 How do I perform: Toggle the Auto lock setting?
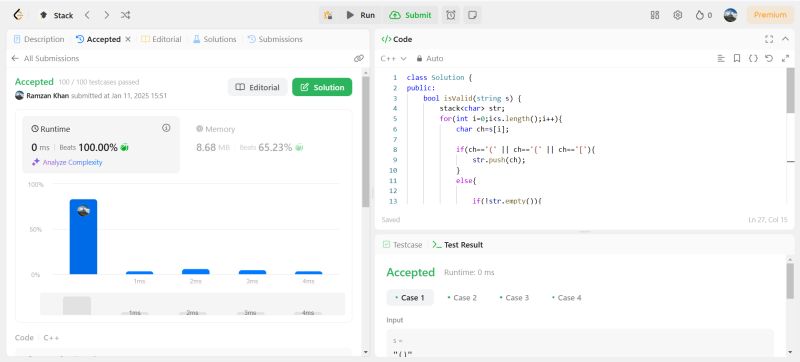(430, 59)
